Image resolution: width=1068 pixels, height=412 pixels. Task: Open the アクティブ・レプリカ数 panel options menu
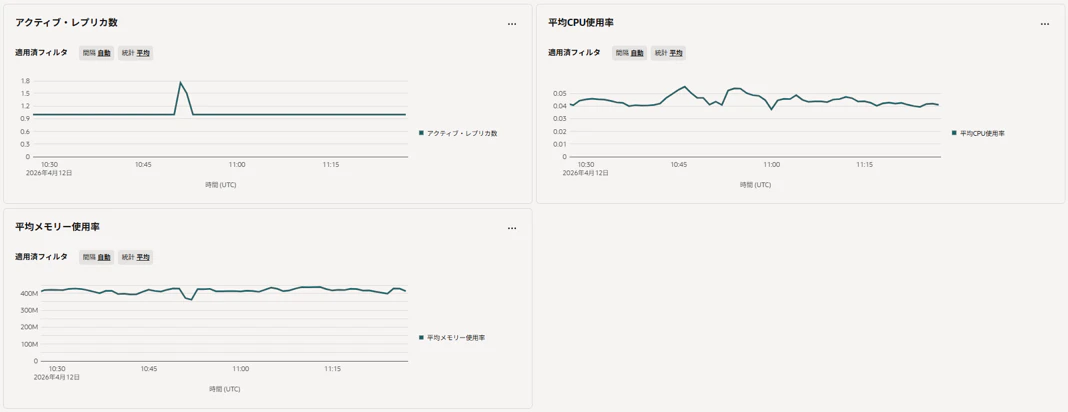click(512, 24)
